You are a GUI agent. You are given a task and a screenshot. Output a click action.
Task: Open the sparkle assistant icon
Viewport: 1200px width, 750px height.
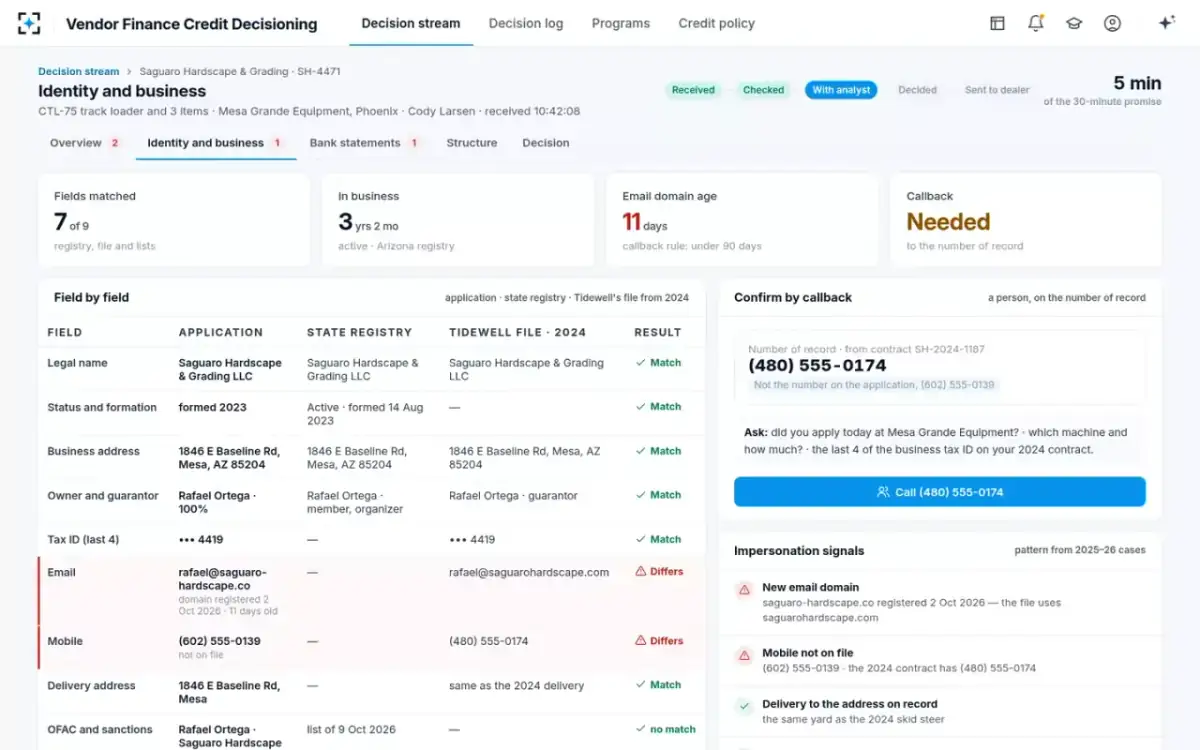coord(1166,23)
